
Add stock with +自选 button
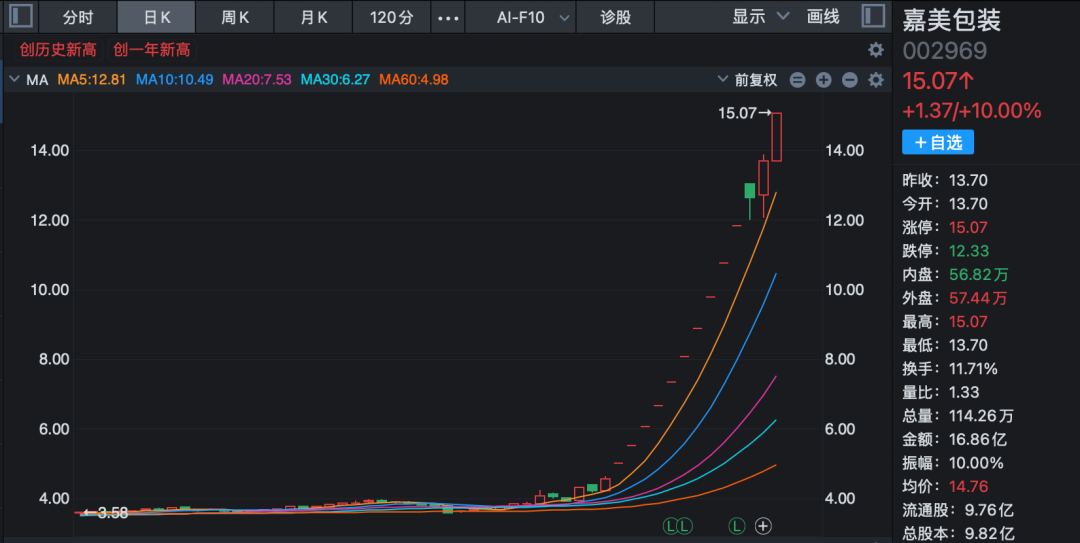pyautogui.click(x=937, y=143)
